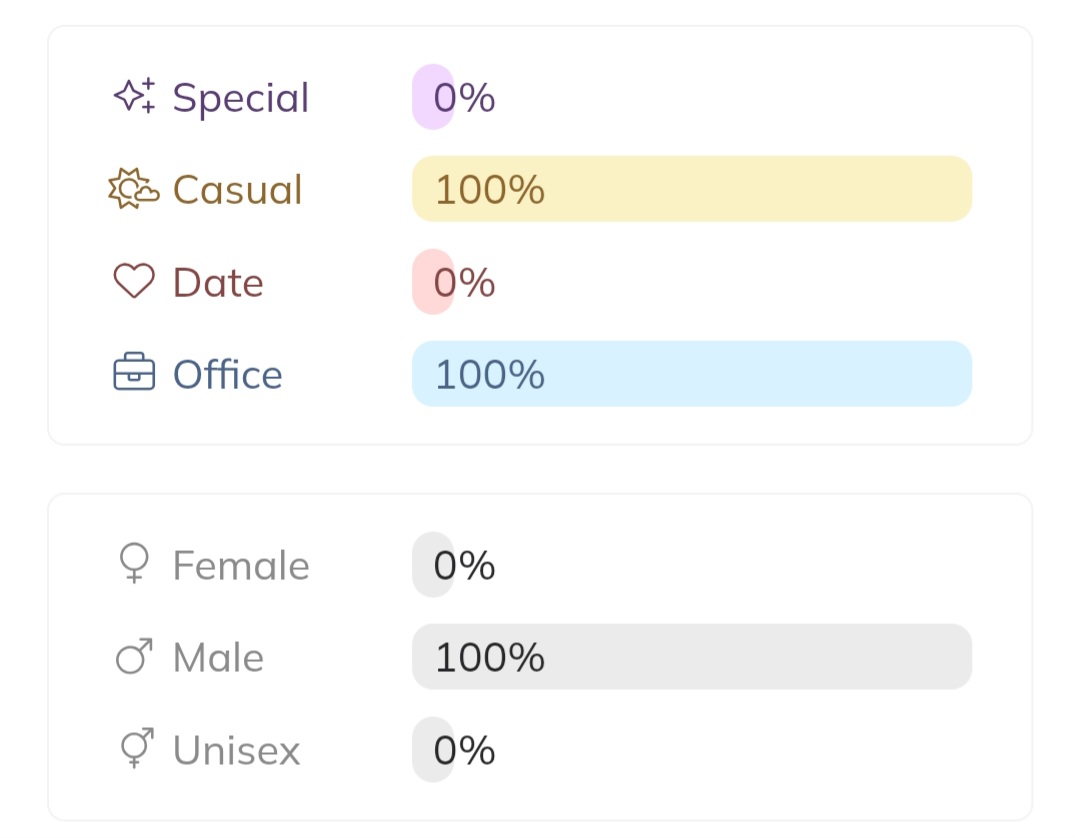Click the sun and cloud Casual icon
Screen dimensions: 1075x838
point(134,189)
